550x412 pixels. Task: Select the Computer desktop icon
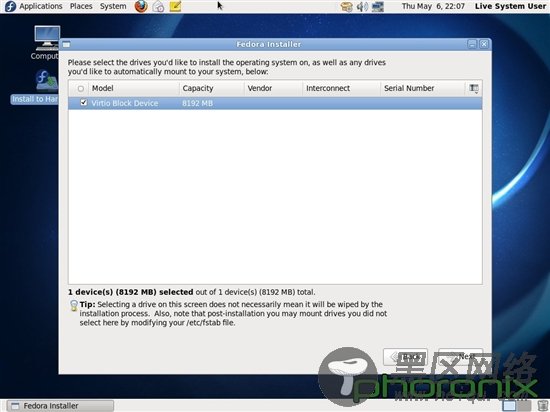46,42
